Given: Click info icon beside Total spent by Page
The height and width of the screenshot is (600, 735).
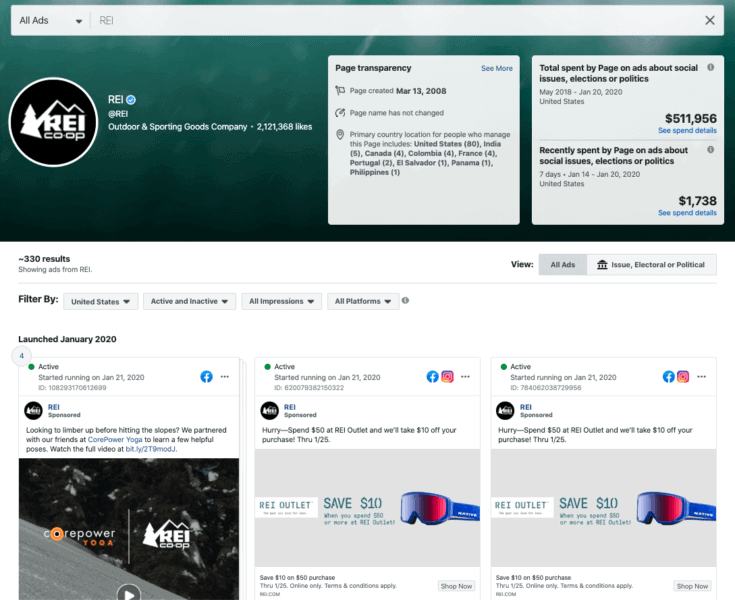Looking at the screenshot, I should click(711, 67).
